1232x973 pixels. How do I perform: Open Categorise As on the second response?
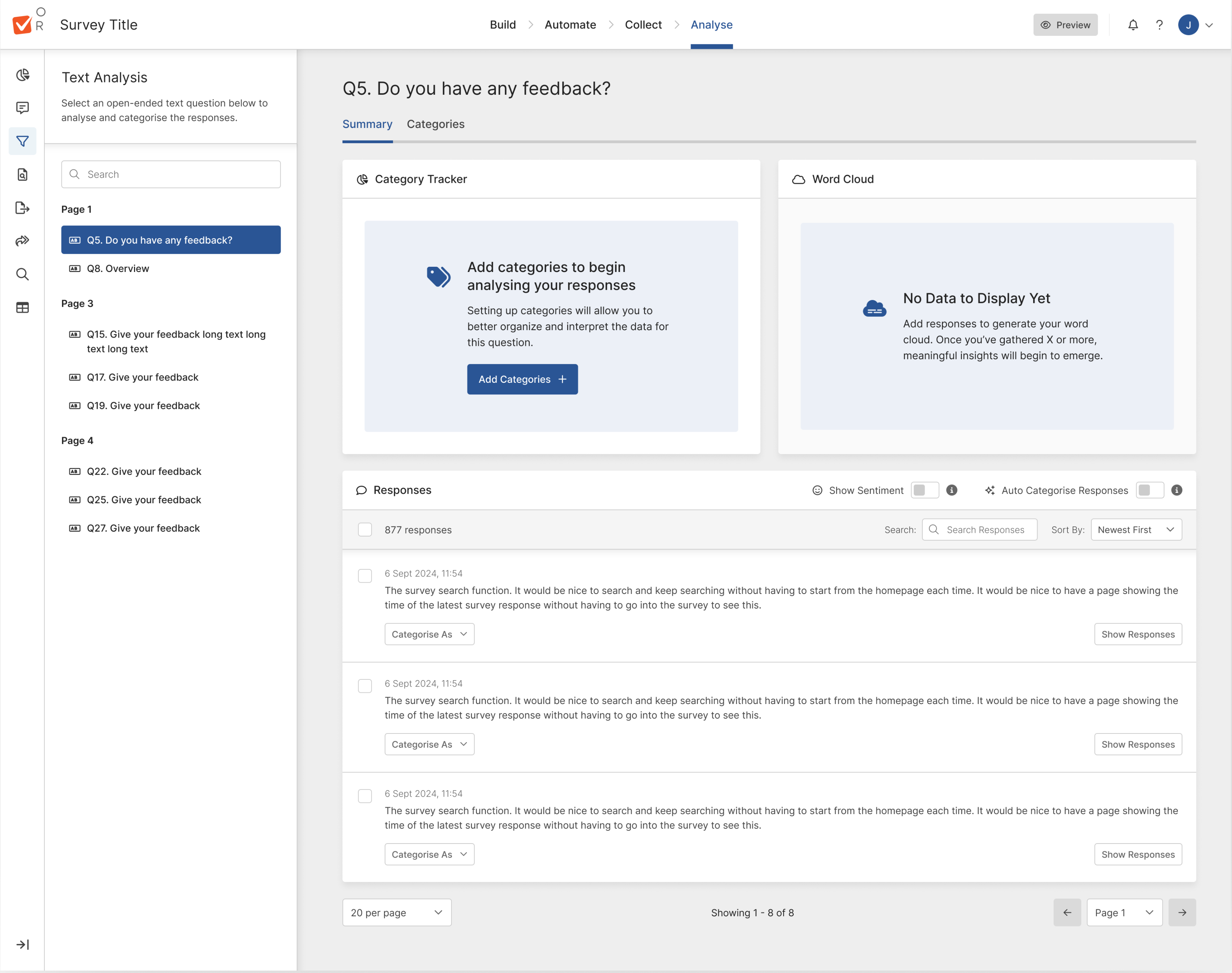coord(429,744)
